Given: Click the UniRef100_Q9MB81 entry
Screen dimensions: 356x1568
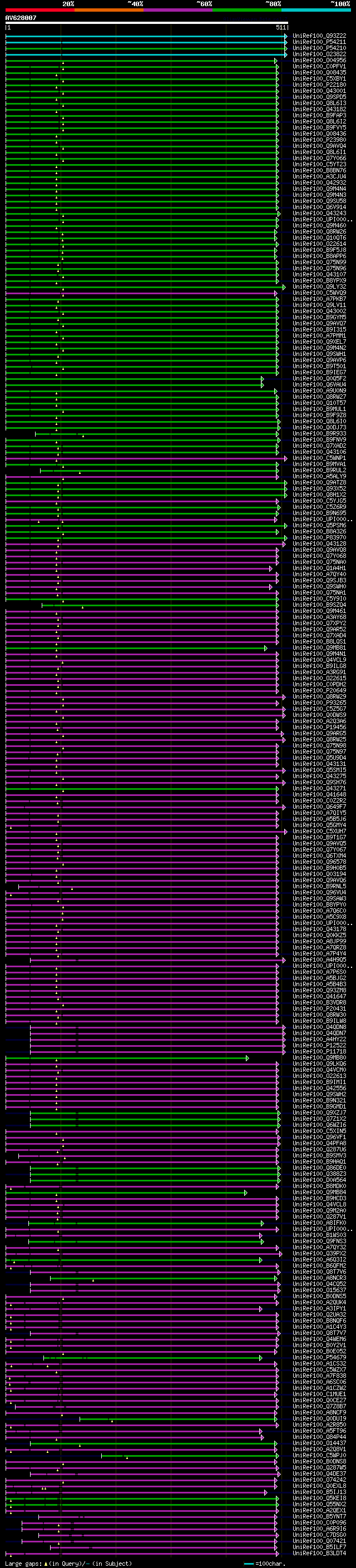Looking at the screenshot, I should (319, 647).
